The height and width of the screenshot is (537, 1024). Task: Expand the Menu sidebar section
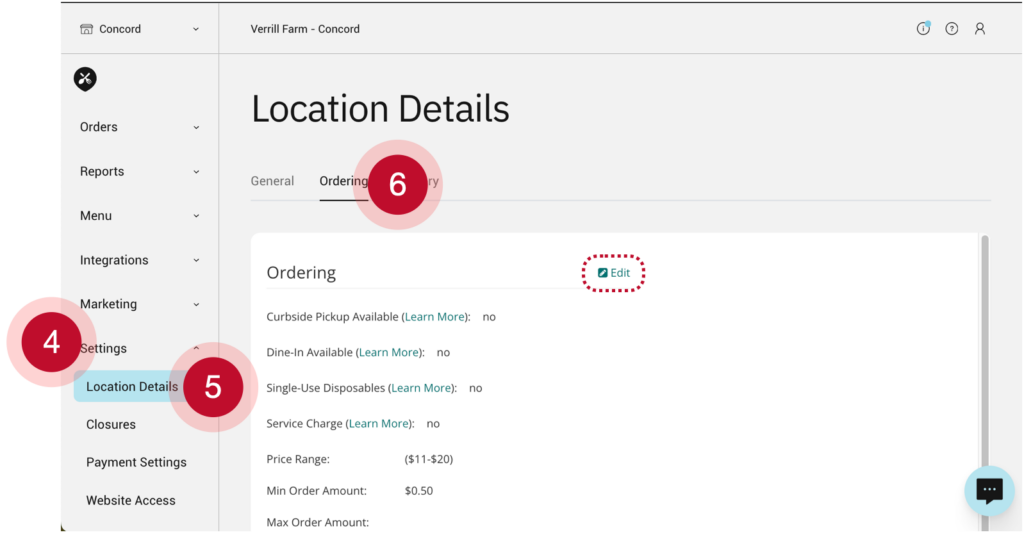click(x=139, y=216)
